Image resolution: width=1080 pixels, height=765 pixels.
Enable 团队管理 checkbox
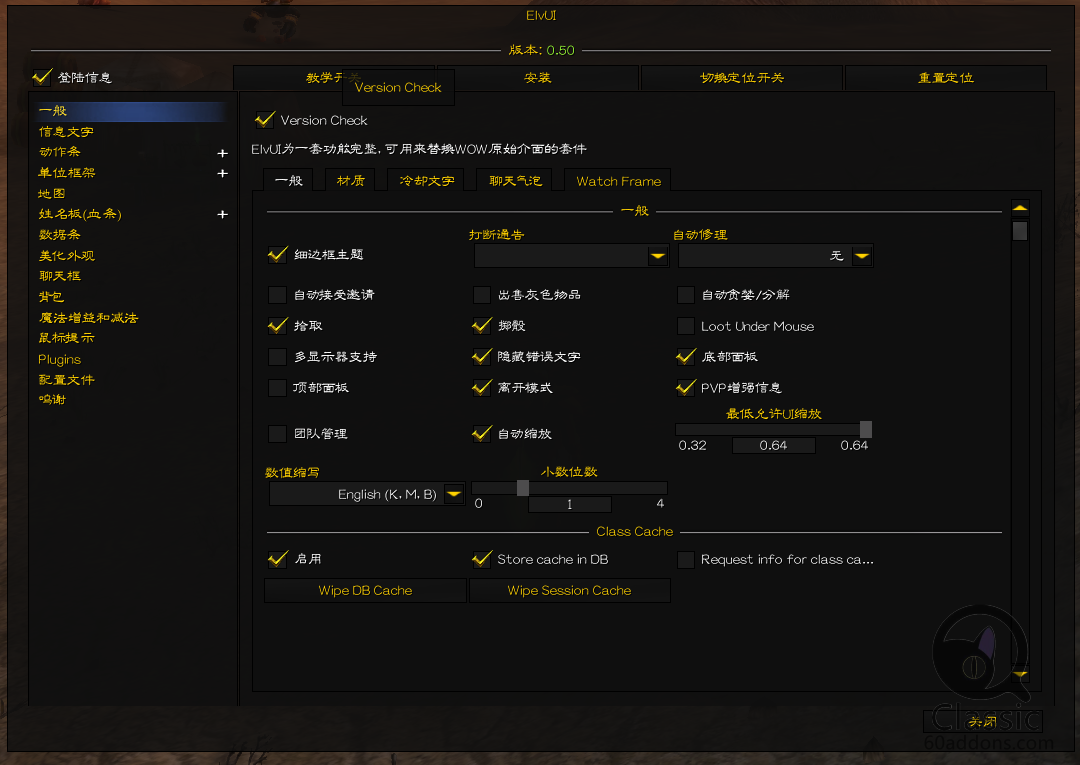click(278, 434)
